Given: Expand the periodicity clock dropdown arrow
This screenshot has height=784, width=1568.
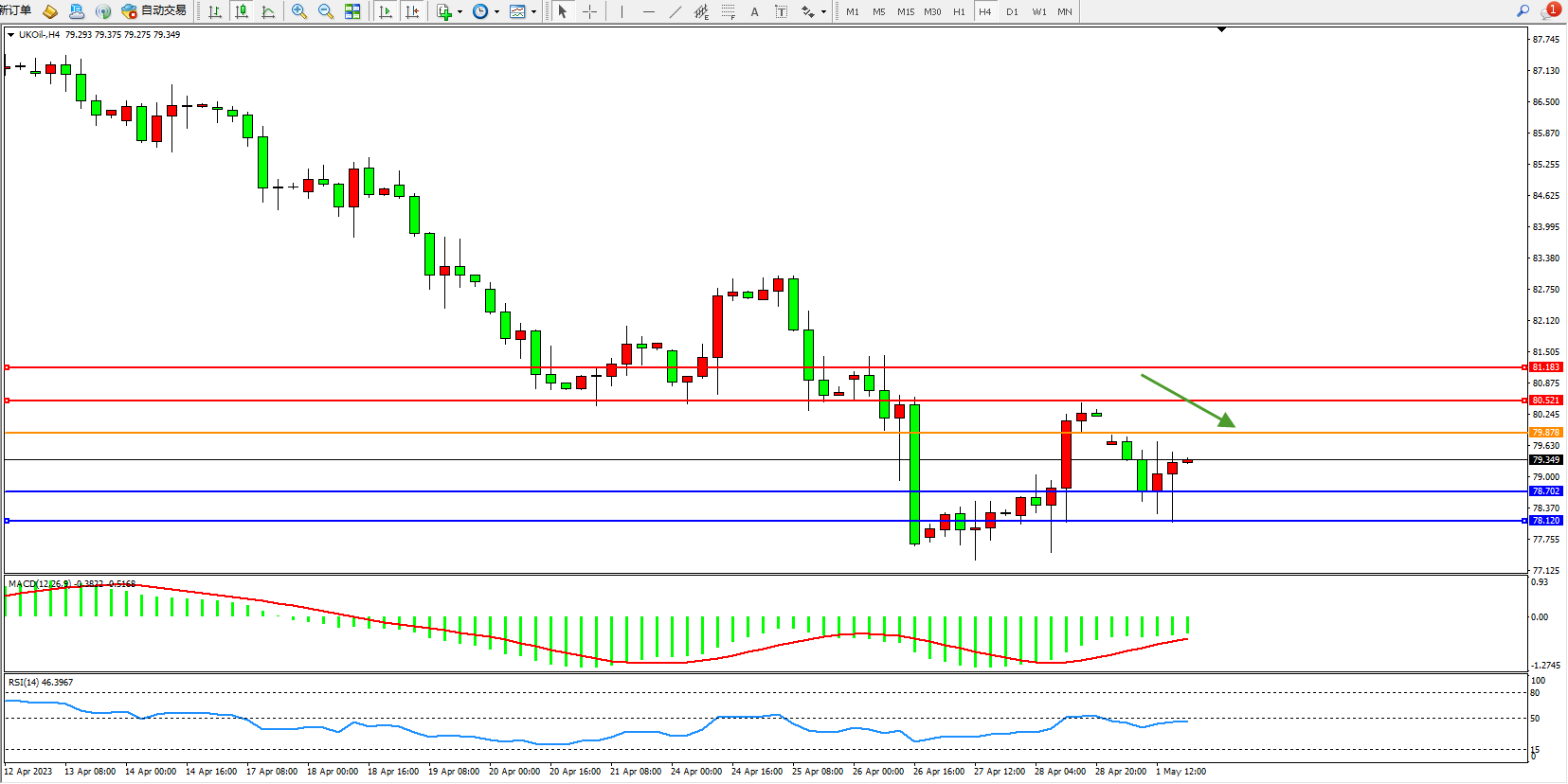Looking at the screenshot, I should point(496,12).
